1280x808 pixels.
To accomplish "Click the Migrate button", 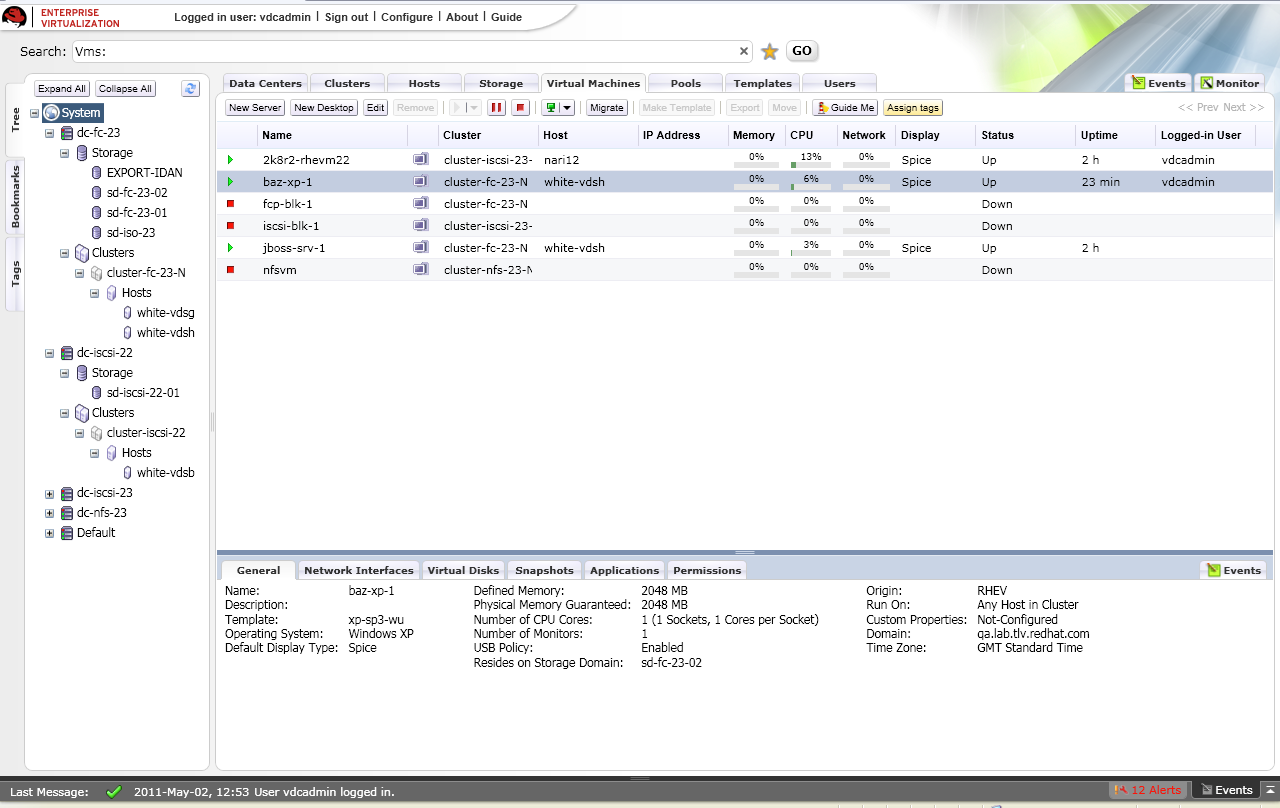I will pyautogui.click(x=606, y=108).
